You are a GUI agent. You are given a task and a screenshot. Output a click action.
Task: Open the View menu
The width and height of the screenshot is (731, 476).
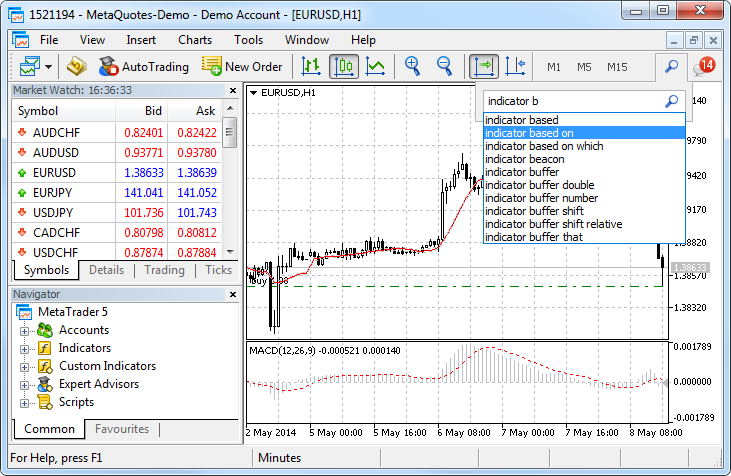tap(92, 40)
